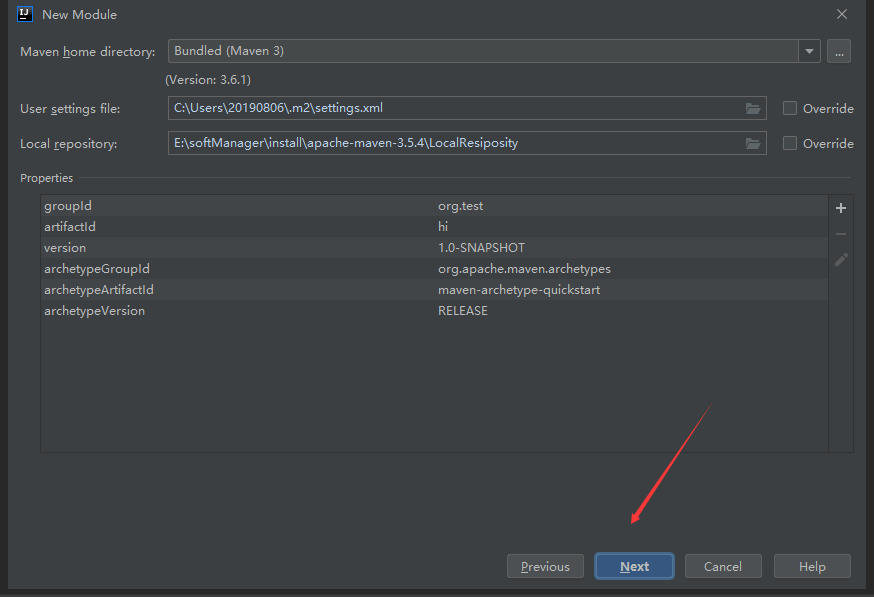Click the org.test value cell
Image resolution: width=874 pixels, height=597 pixels.
point(460,206)
